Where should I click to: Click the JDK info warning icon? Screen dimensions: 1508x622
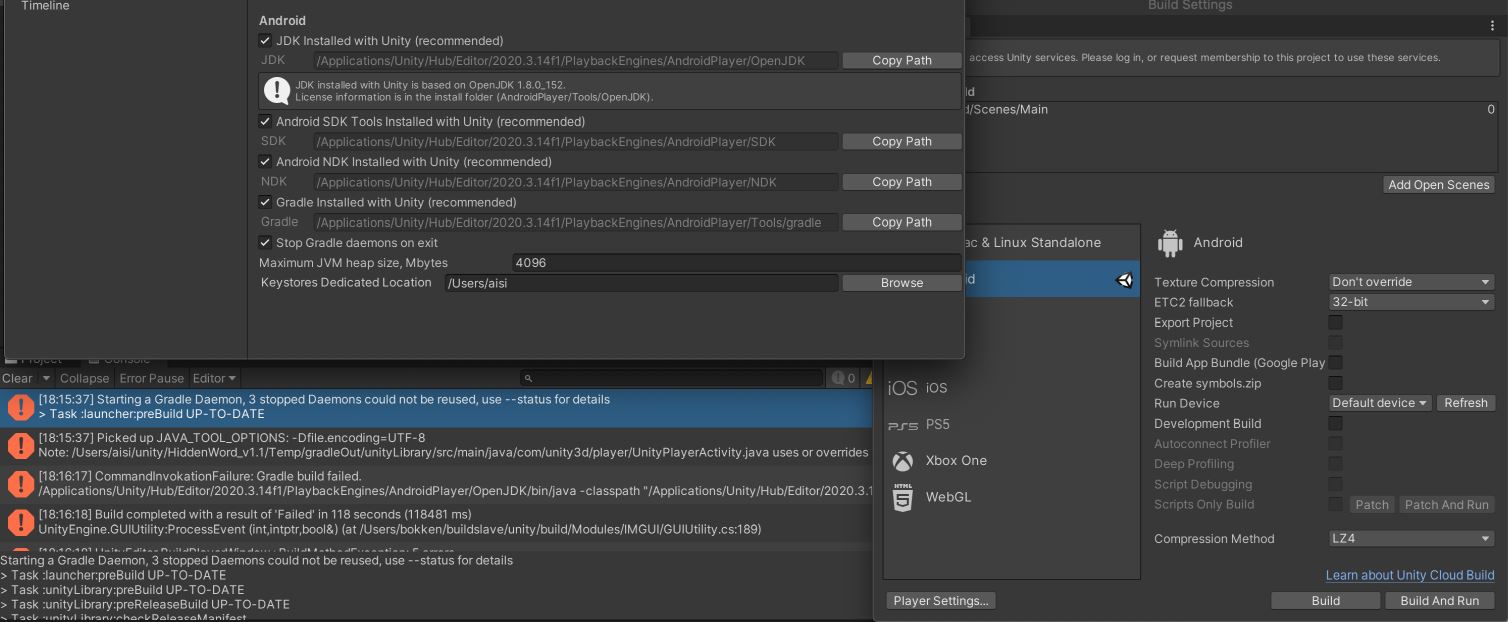click(277, 91)
